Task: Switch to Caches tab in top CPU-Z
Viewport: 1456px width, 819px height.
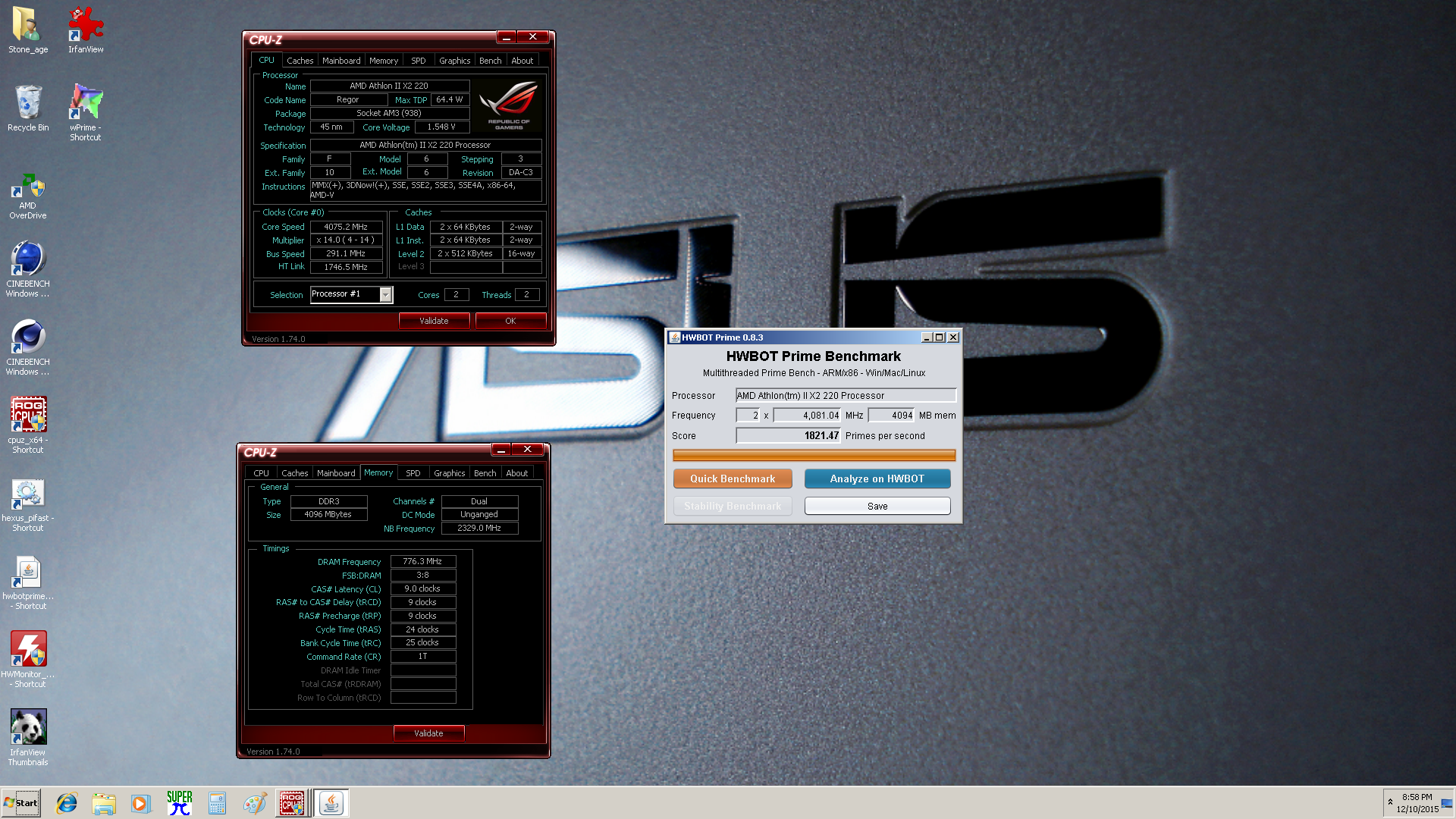Action: pos(300,61)
